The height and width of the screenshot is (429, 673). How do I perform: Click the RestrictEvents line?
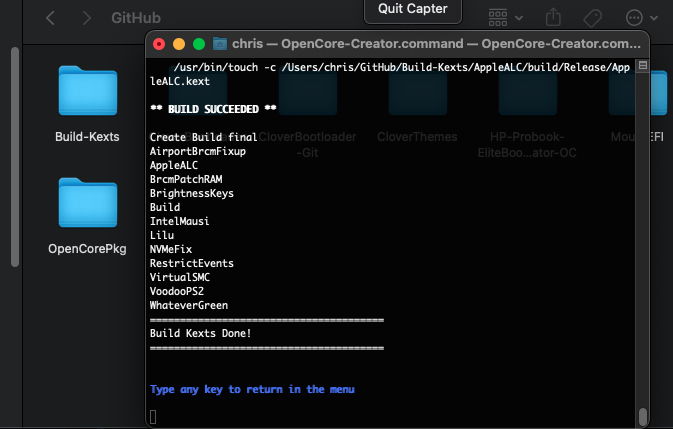[x=192, y=263]
